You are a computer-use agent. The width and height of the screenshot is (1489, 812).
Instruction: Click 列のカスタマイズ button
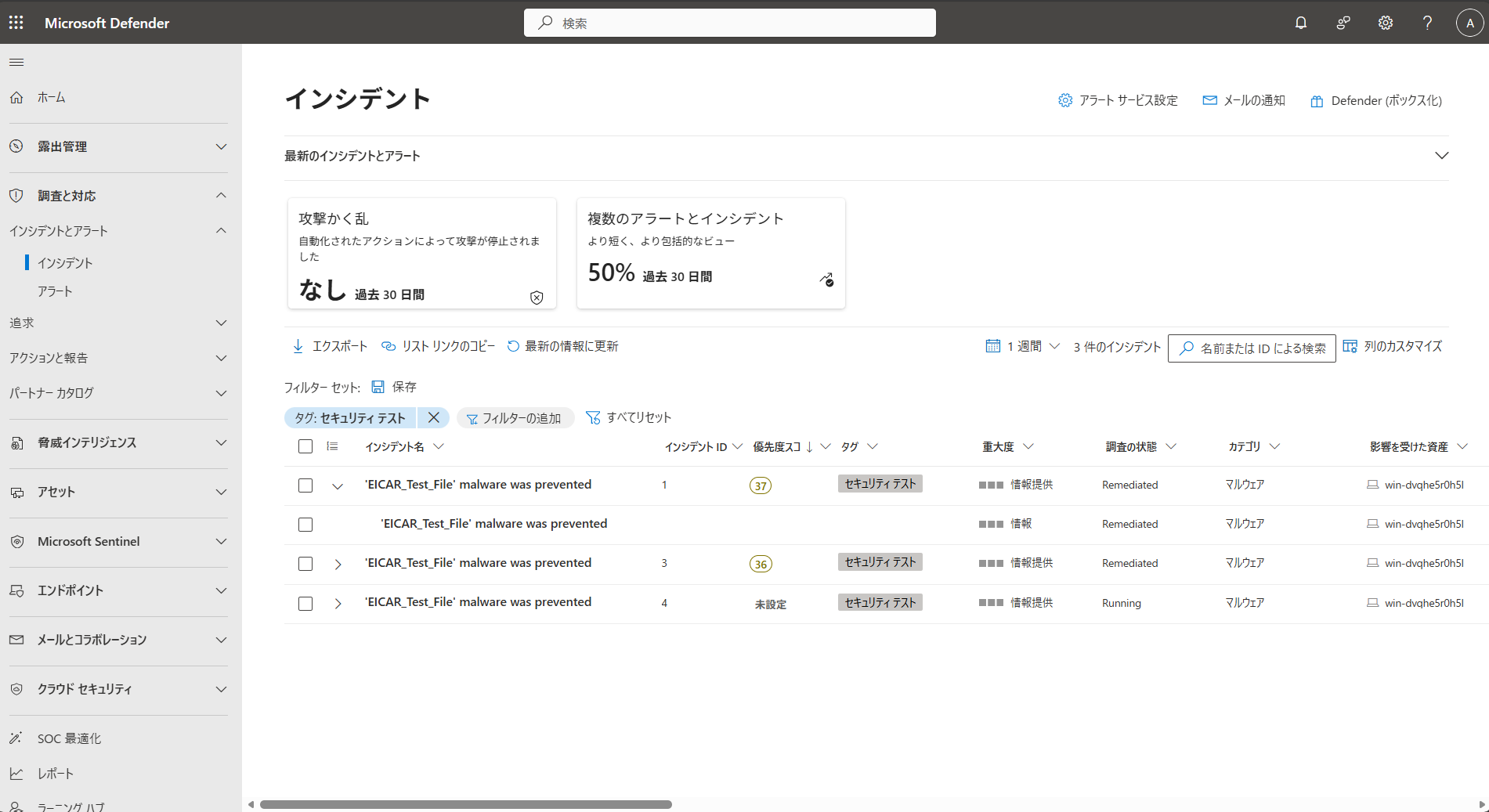click(x=1393, y=346)
